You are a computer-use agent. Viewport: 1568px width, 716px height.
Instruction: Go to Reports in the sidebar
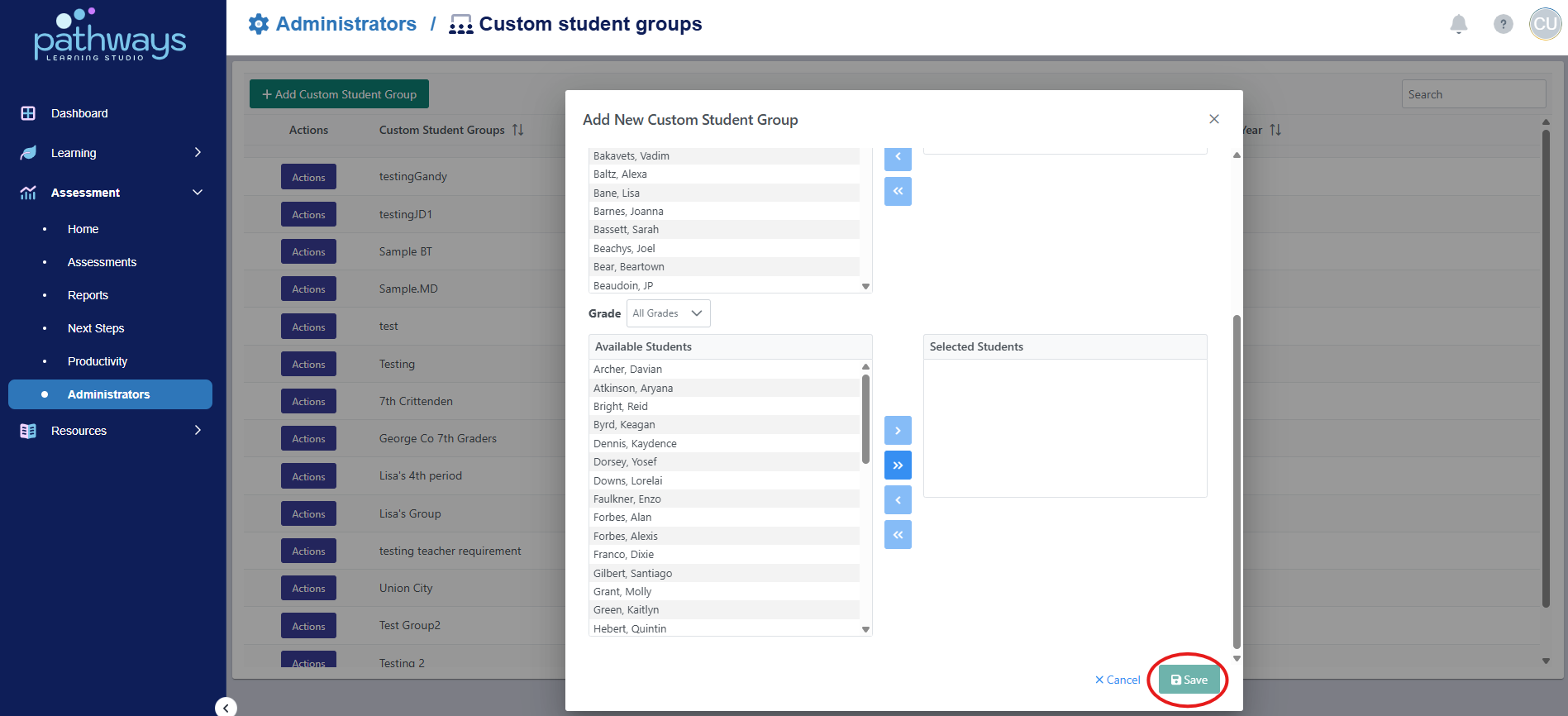88,295
